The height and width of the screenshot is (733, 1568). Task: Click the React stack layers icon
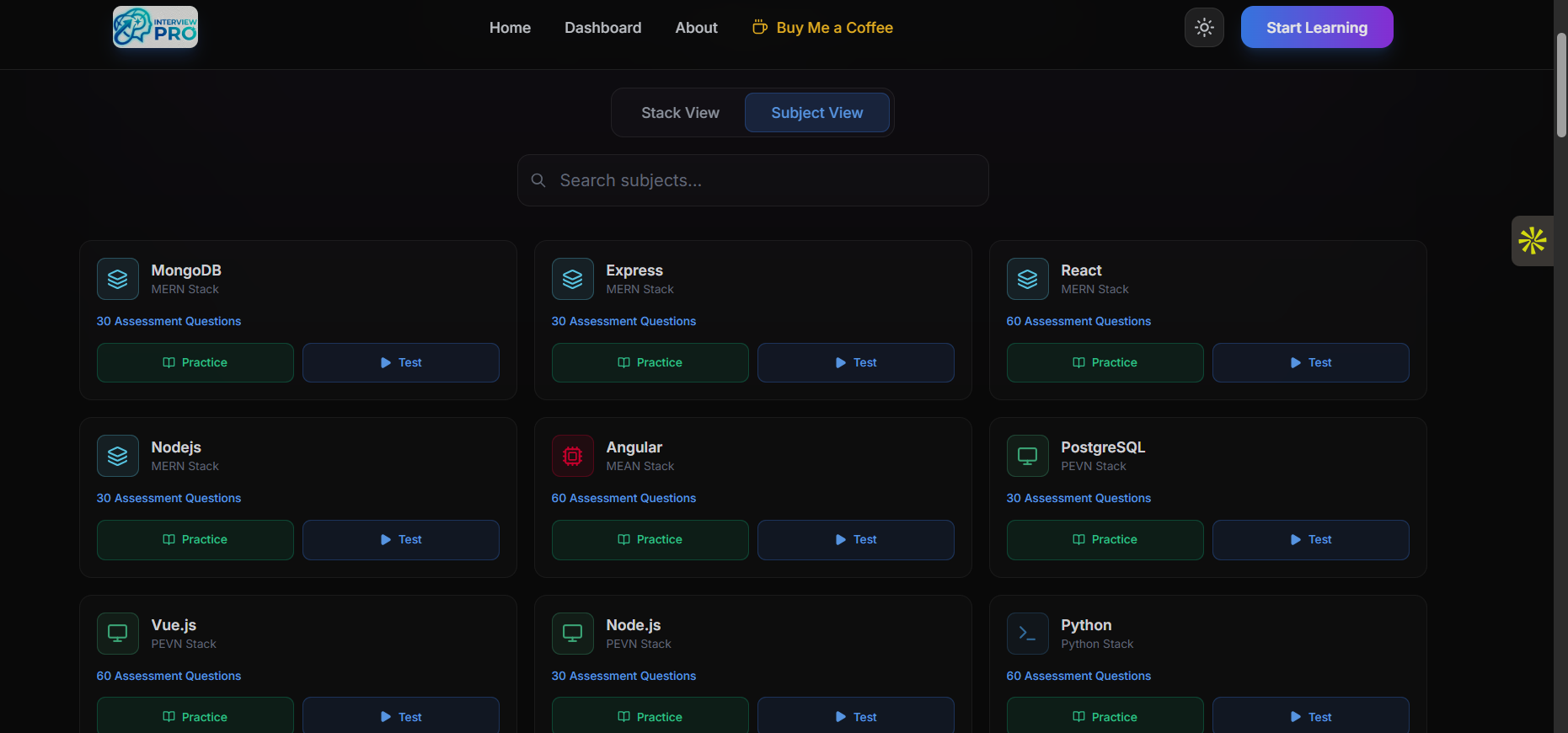tap(1028, 279)
